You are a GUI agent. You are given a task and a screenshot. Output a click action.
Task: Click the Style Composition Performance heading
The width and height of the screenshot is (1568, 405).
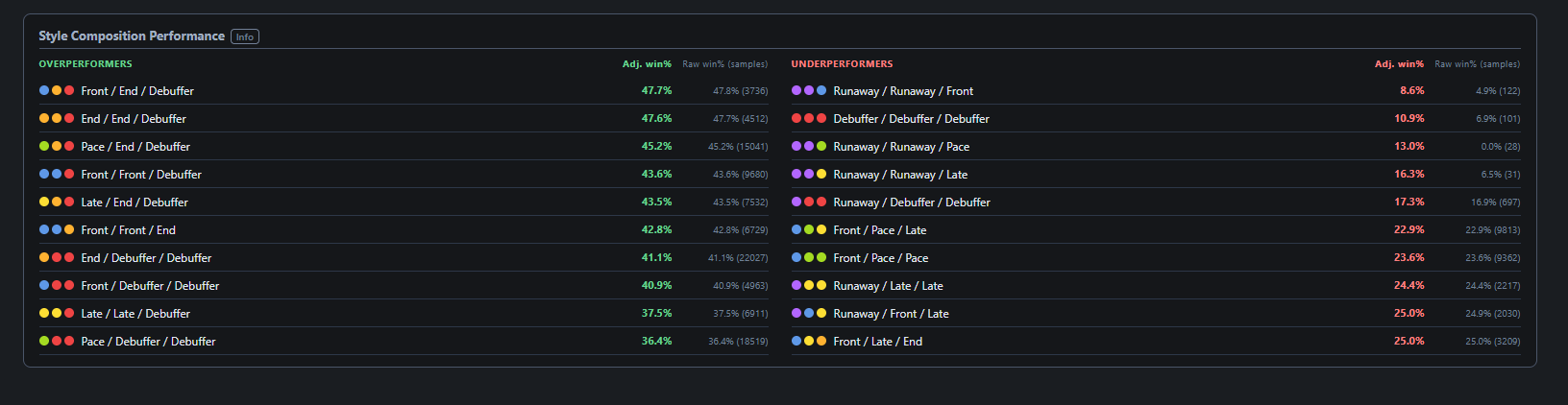132,36
